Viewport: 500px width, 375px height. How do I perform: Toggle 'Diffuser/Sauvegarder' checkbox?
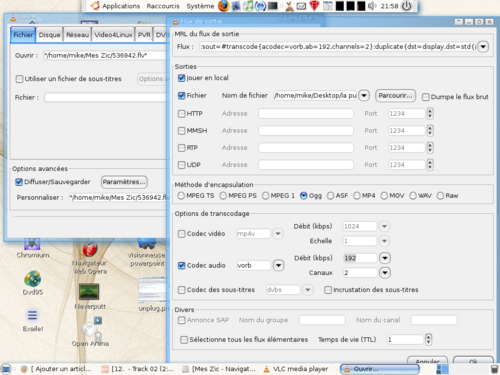pyautogui.click(x=19, y=182)
